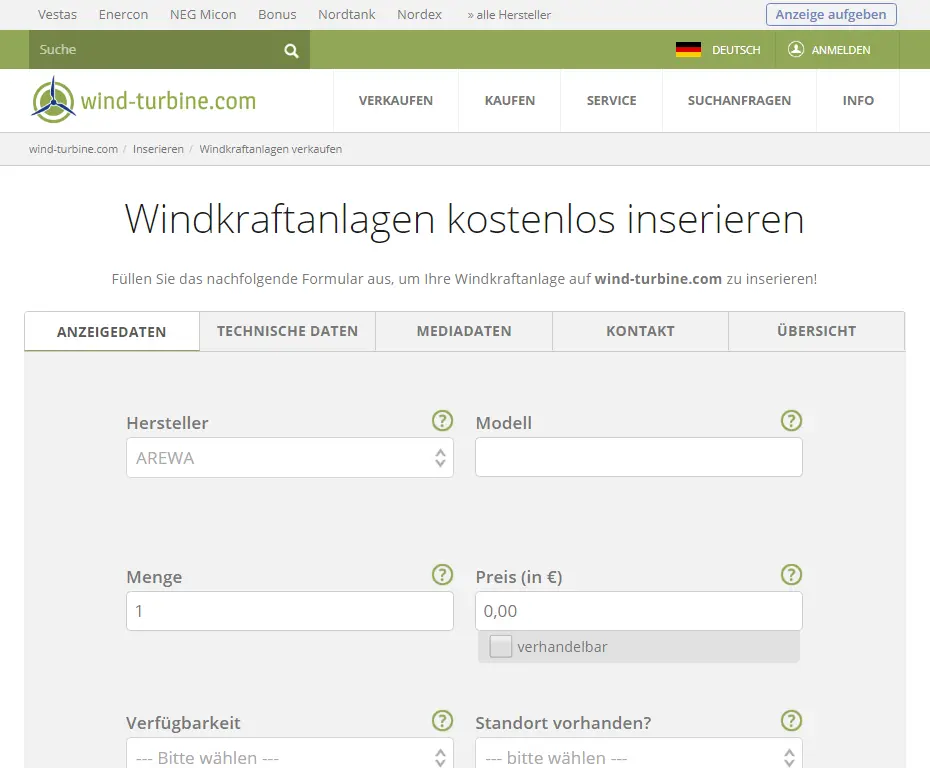The width and height of the screenshot is (930, 768).
Task: Click the Anzeige aufgeben button
Action: 831,14
